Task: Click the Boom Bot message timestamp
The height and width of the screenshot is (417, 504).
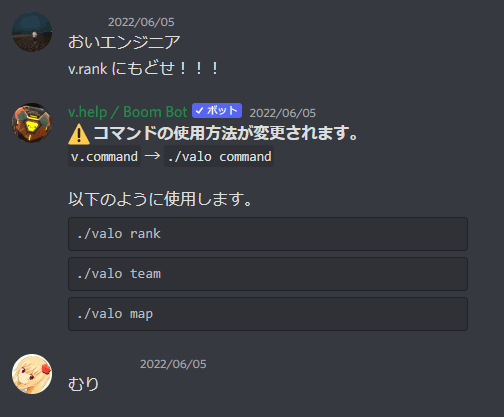Action: tap(282, 113)
